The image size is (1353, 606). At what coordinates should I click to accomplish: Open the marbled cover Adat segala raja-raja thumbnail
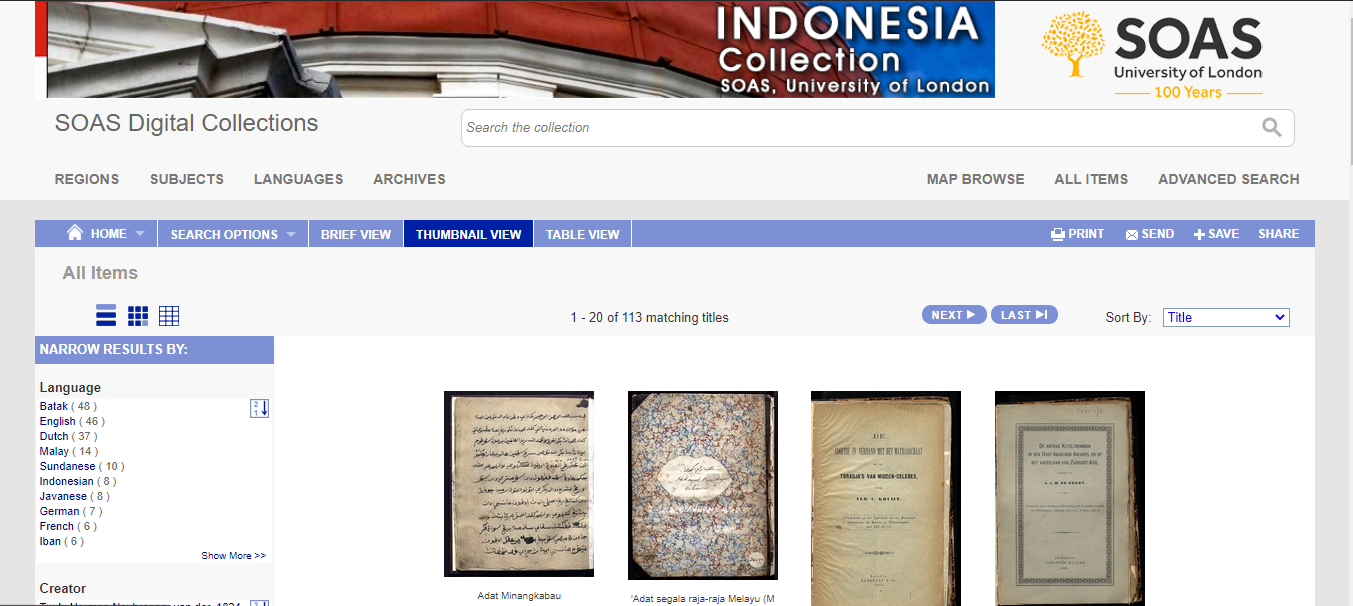703,485
